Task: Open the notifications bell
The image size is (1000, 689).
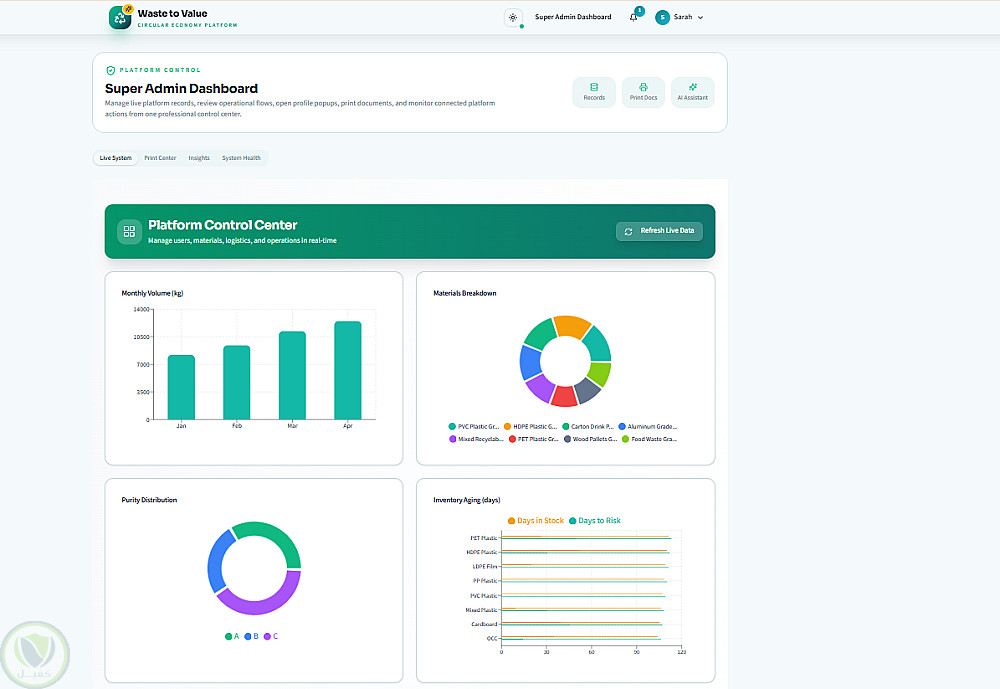Action: pos(633,17)
